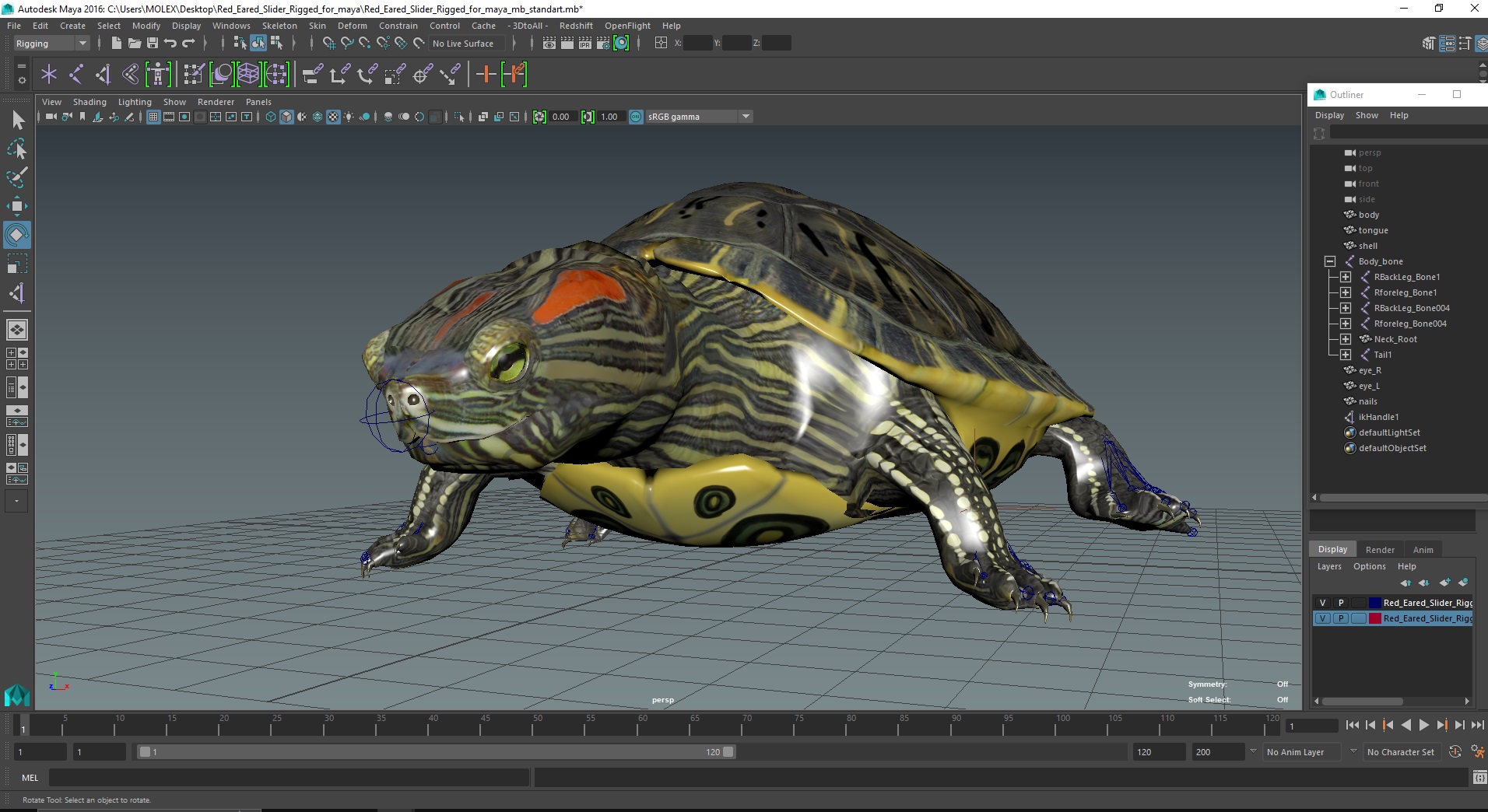Click the current frame number field

[x=1311, y=726]
